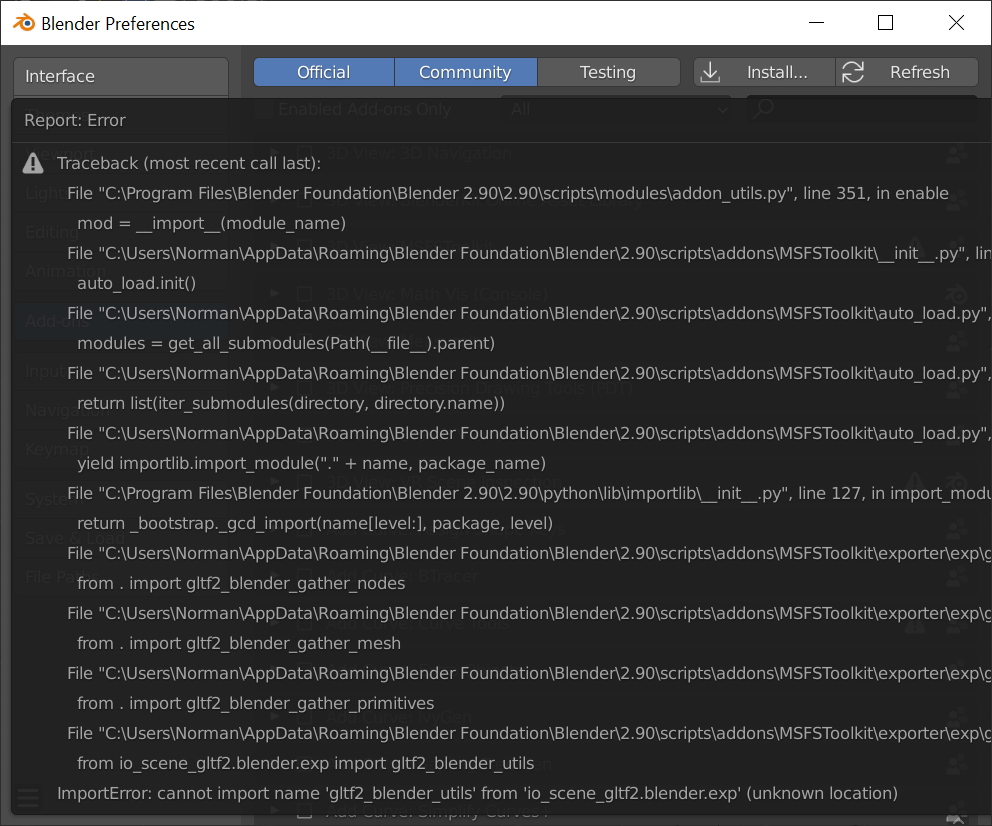The width and height of the screenshot is (992, 826).
Task: Open the Install... add-on file dialog
Action: (764, 72)
